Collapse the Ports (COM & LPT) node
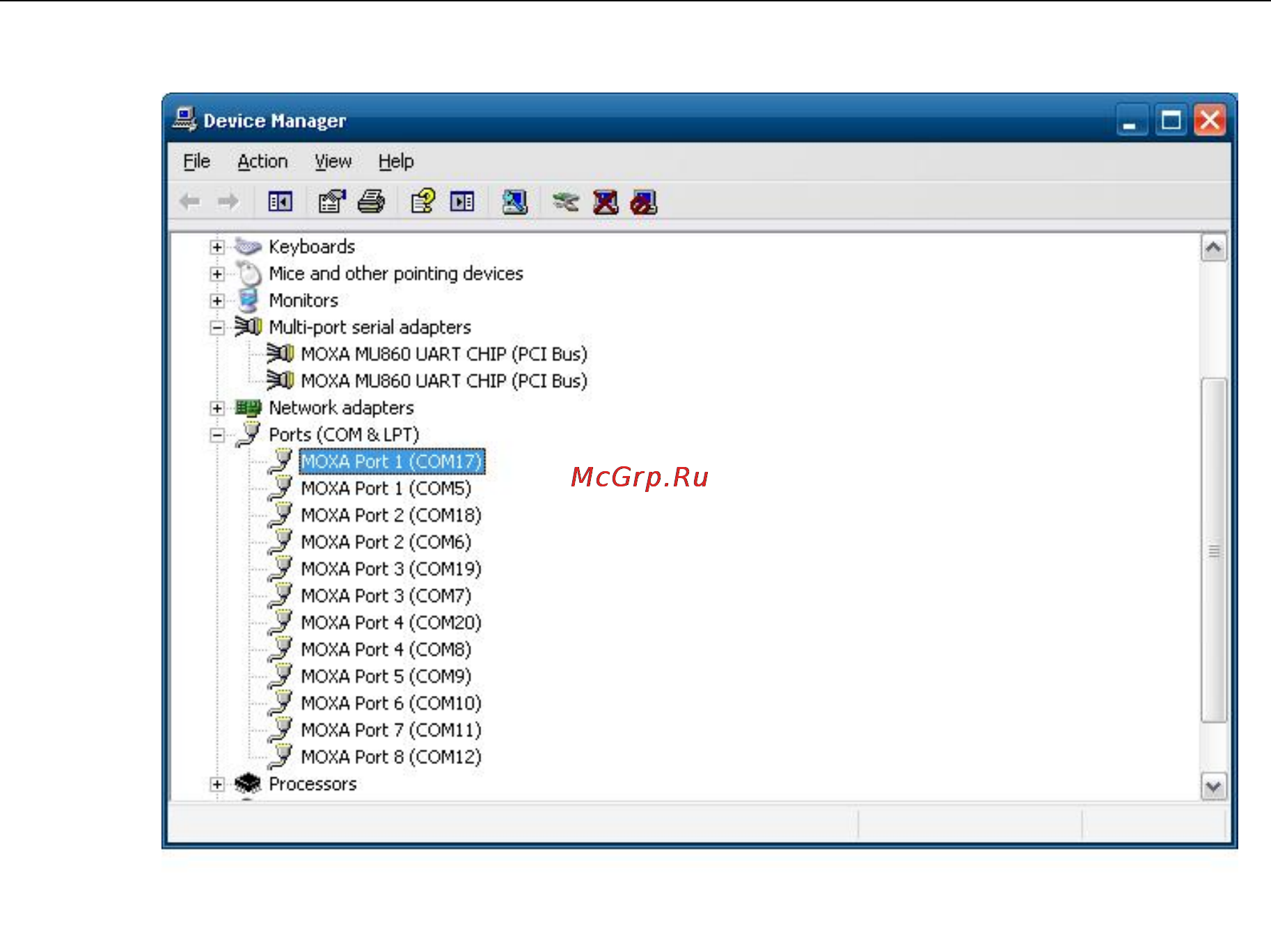 (217, 435)
